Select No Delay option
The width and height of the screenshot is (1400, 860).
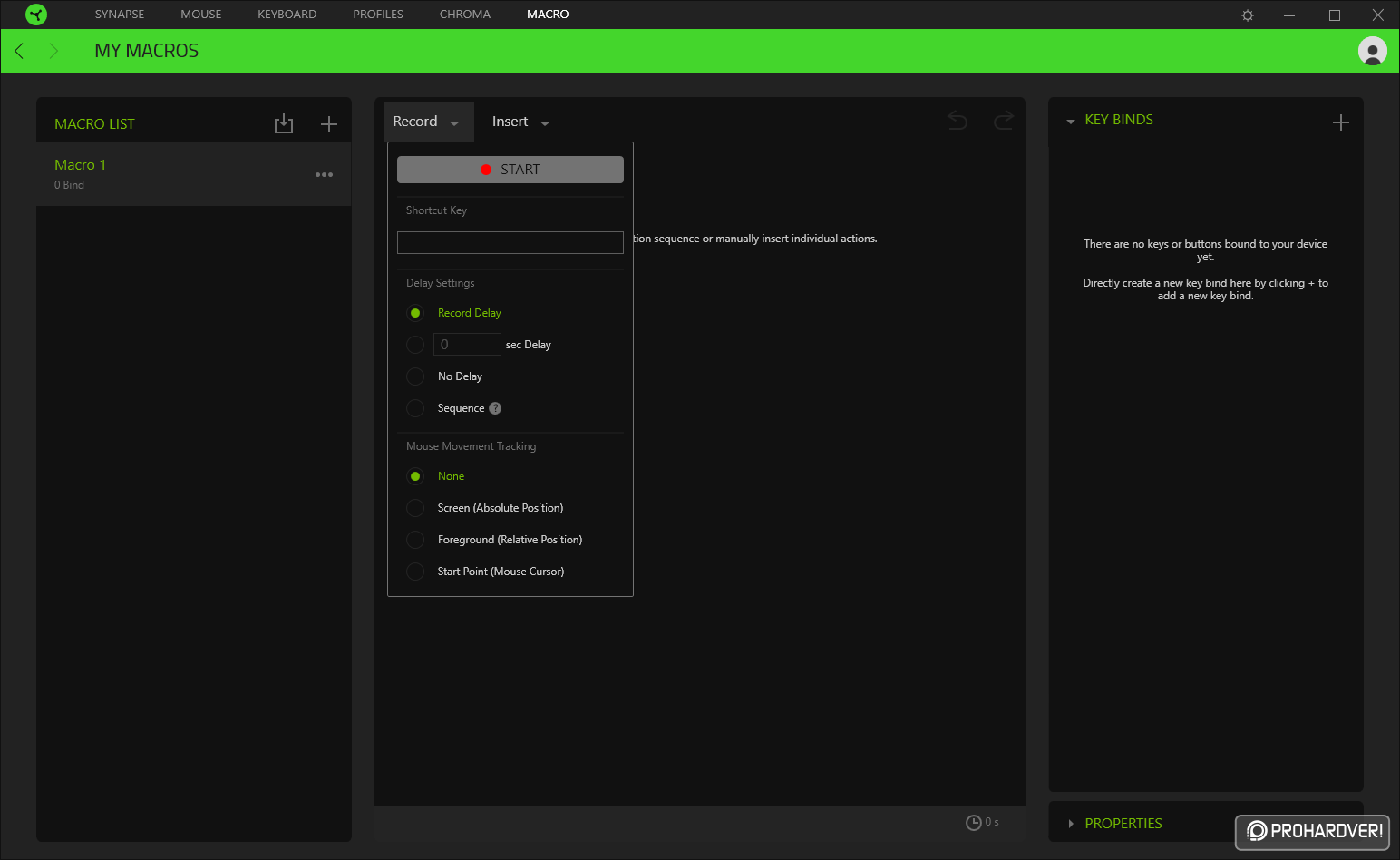click(x=415, y=376)
